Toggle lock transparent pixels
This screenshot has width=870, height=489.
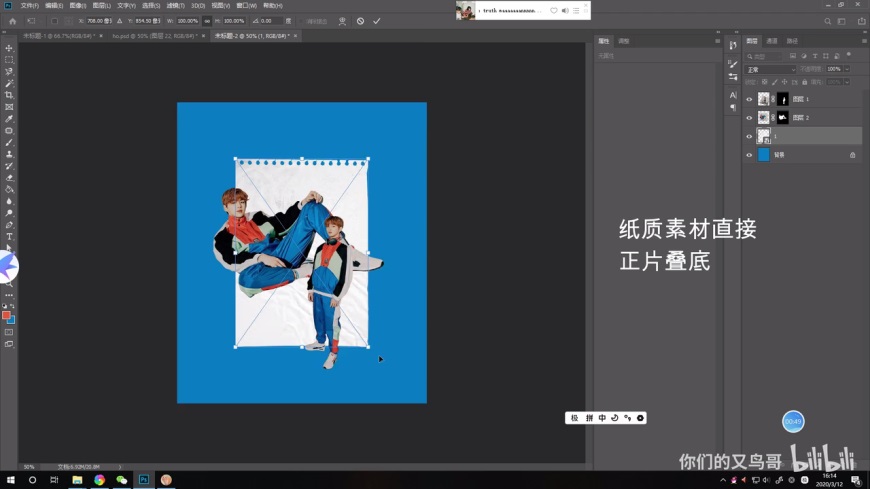click(x=765, y=82)
